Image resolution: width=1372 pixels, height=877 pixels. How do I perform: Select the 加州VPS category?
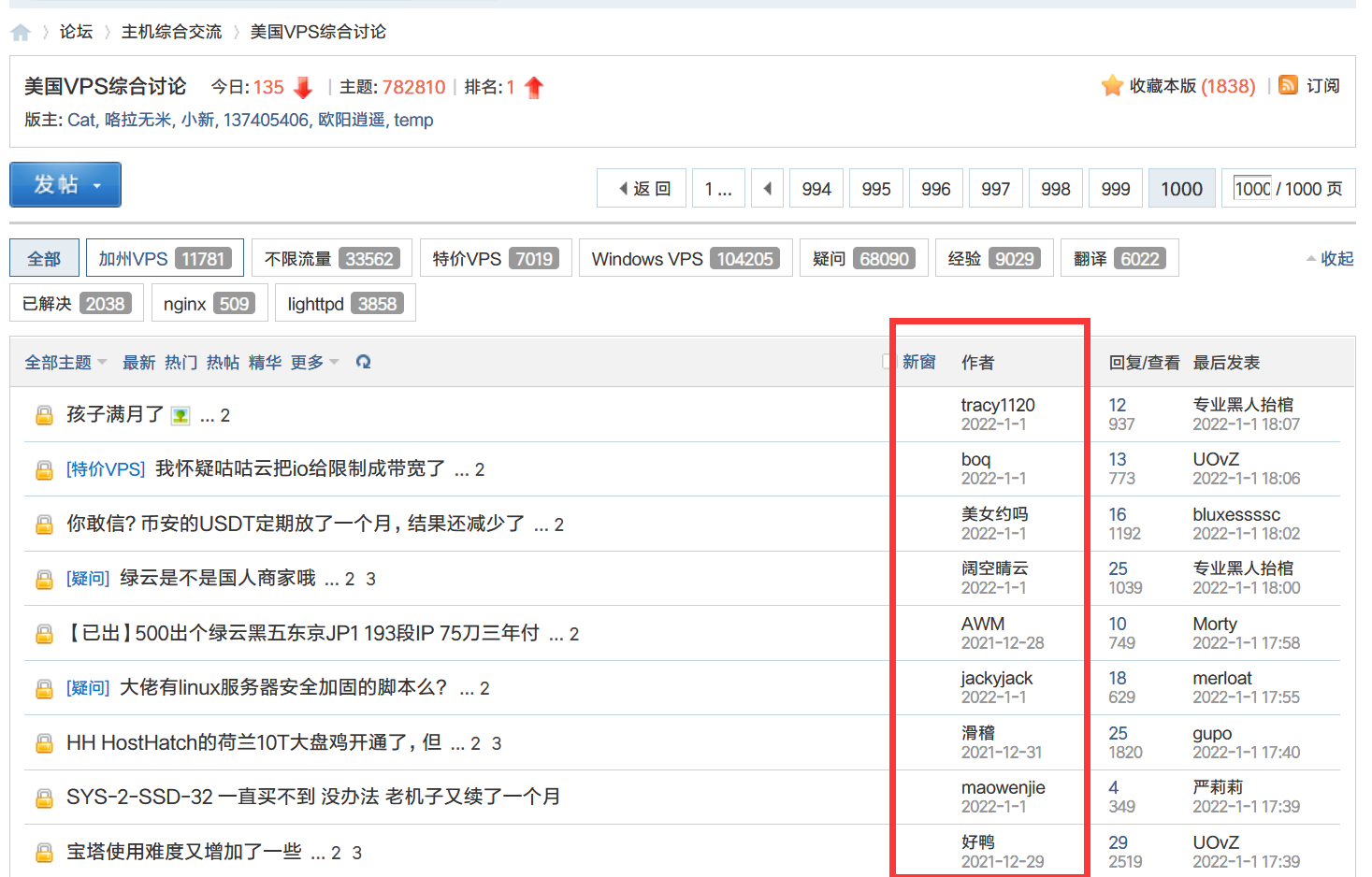(x=165, y=258)
